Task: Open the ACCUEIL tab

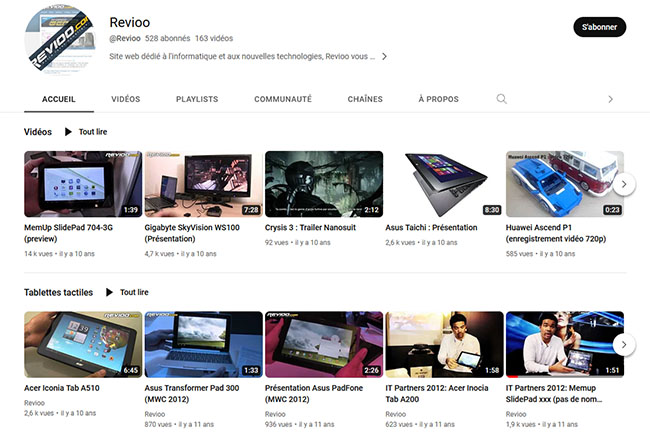Action: tap(59, 99)
